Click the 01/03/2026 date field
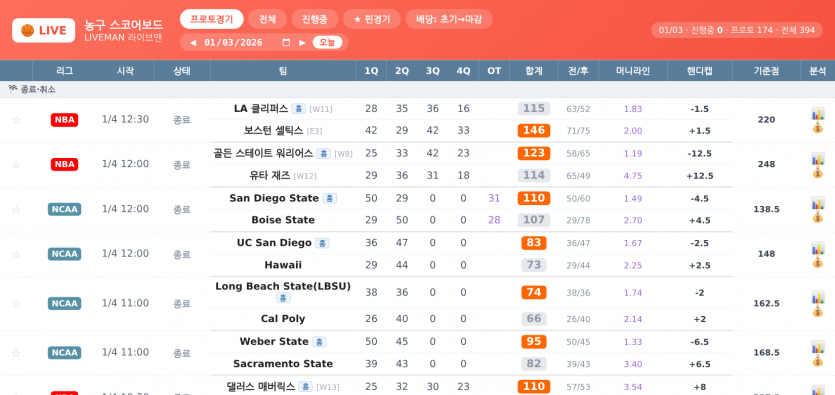 pos(247,43)
